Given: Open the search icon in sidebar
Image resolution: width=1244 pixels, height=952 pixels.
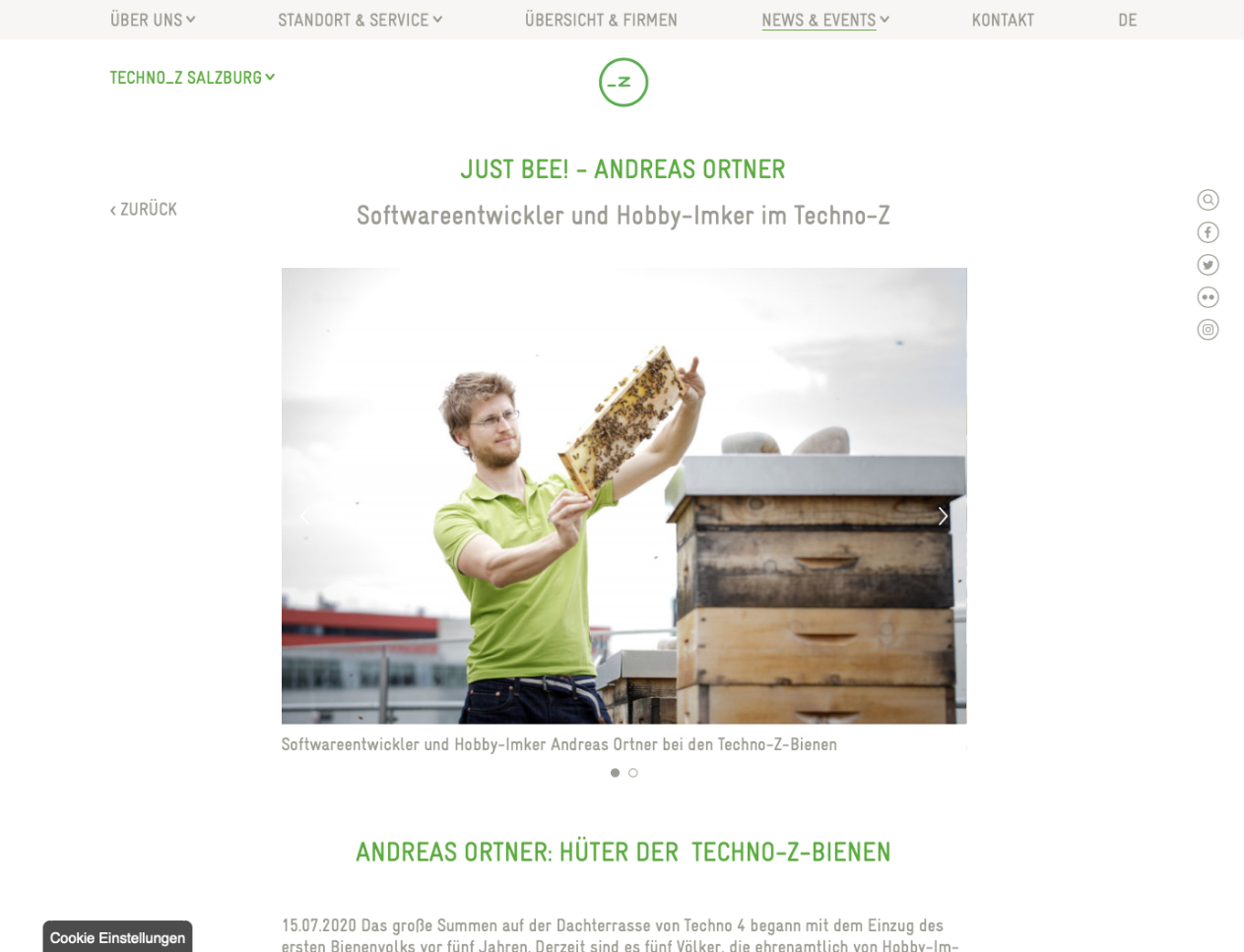Looking at the screenshot, I should pos(1208,200).
